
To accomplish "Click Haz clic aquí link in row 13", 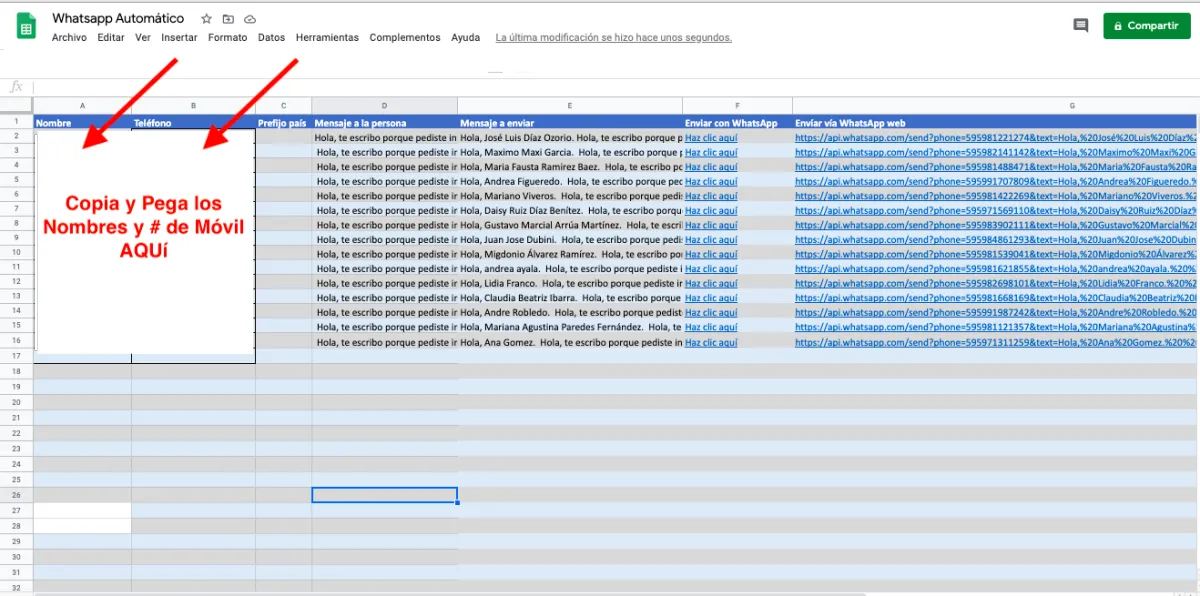I will [x=711, y=298].
